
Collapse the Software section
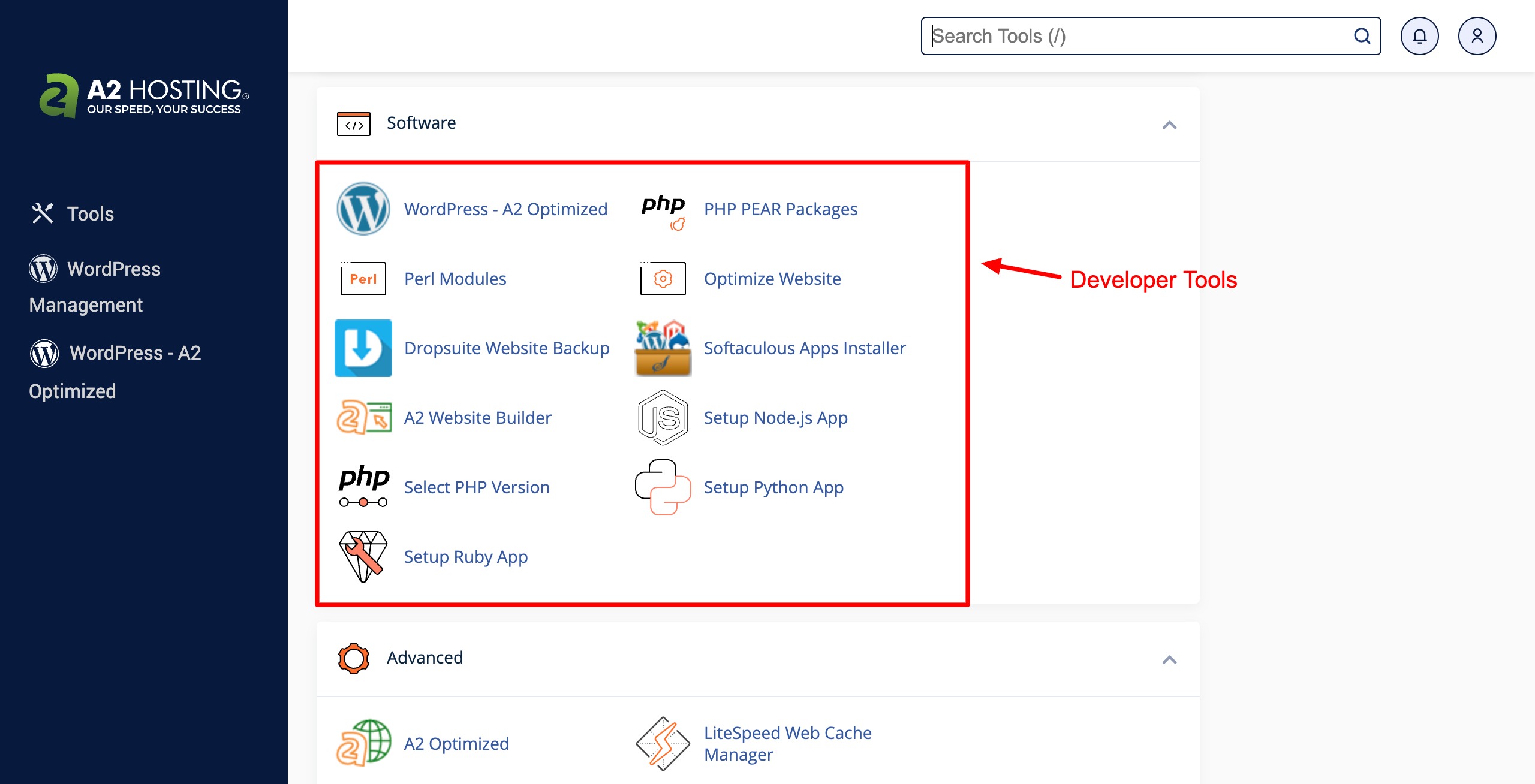(1169, 125)
